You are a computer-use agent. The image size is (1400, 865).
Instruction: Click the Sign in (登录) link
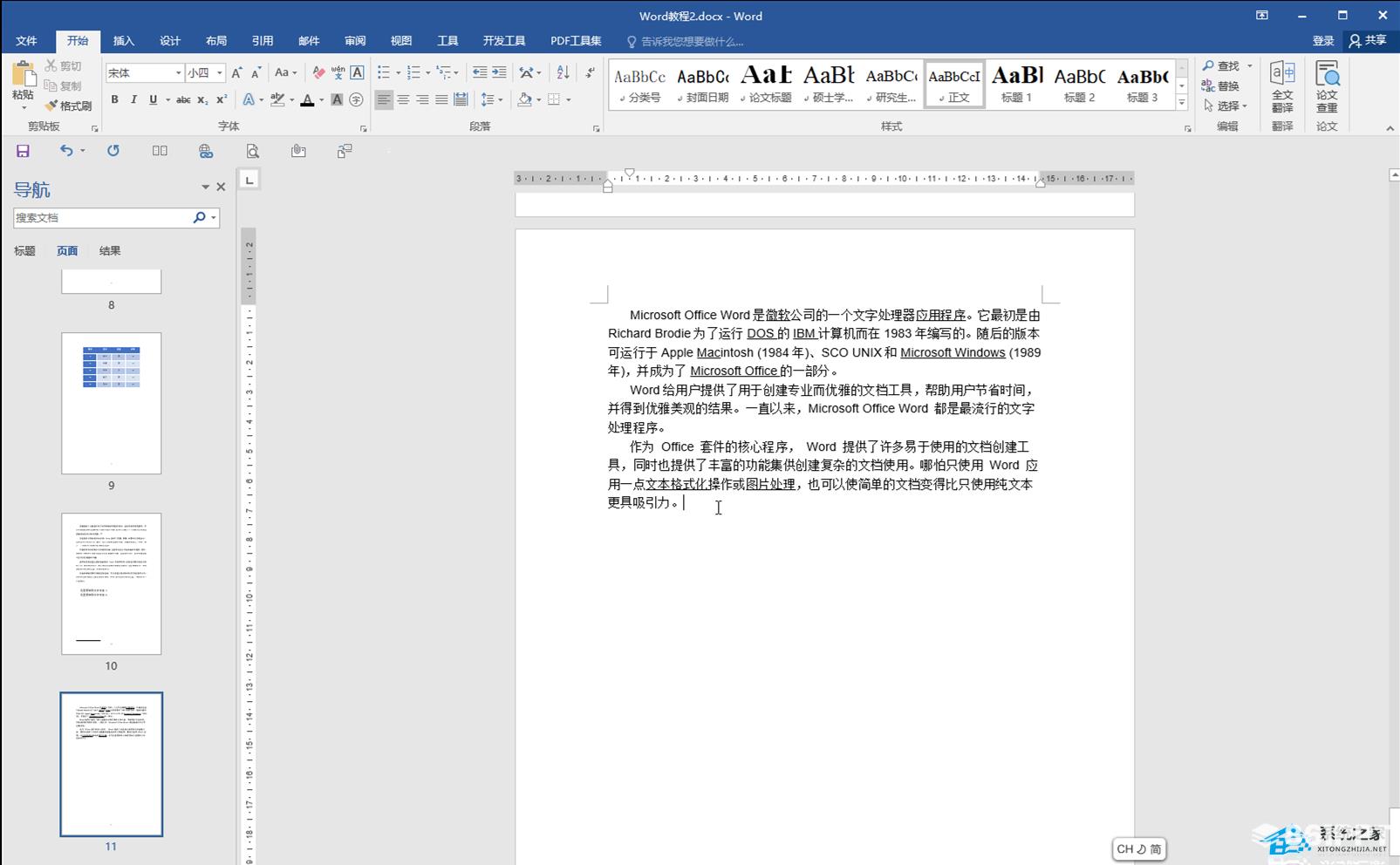pyautogui.click(x=1323, y=41)
